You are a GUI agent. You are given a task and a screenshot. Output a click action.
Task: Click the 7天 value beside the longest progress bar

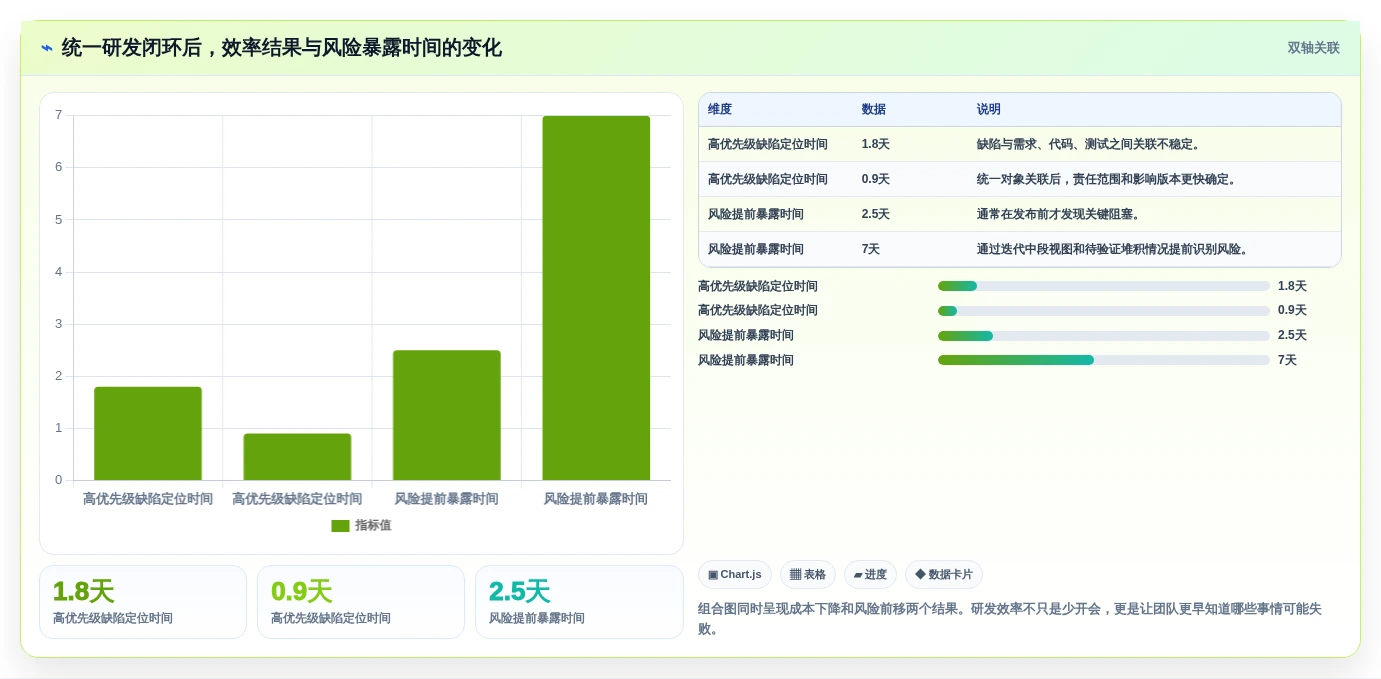click(x=1287, y=360)
